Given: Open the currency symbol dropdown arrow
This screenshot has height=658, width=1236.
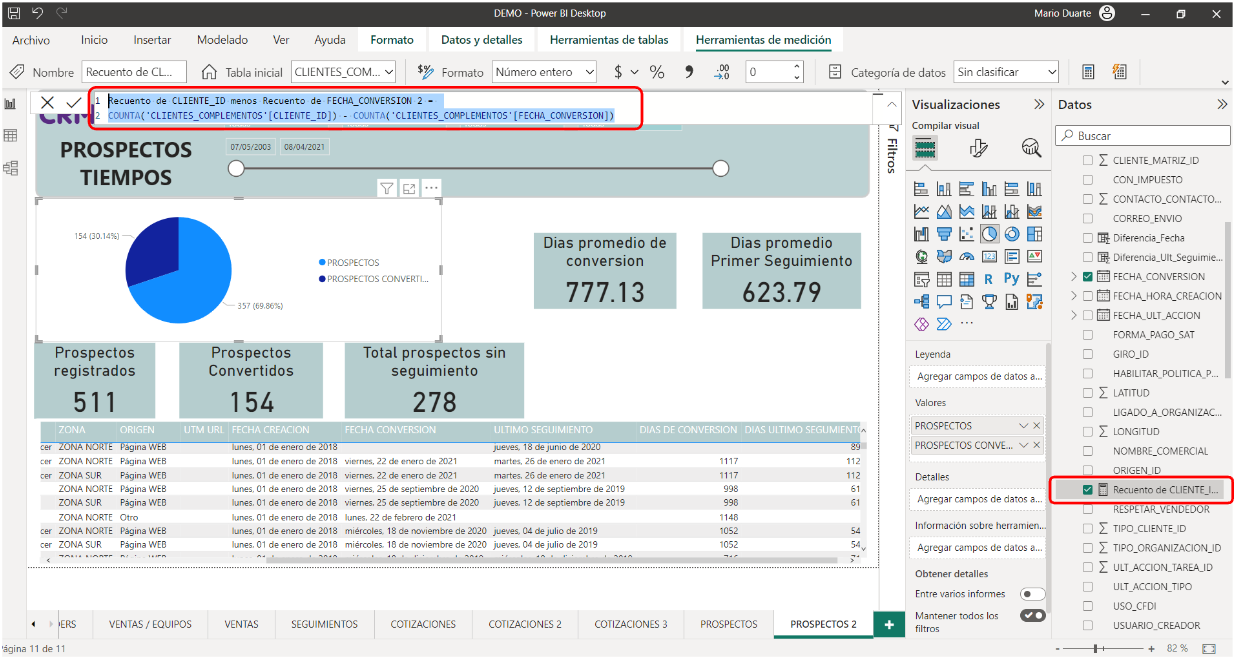Looking at the screenshot, I should (634, 72).
